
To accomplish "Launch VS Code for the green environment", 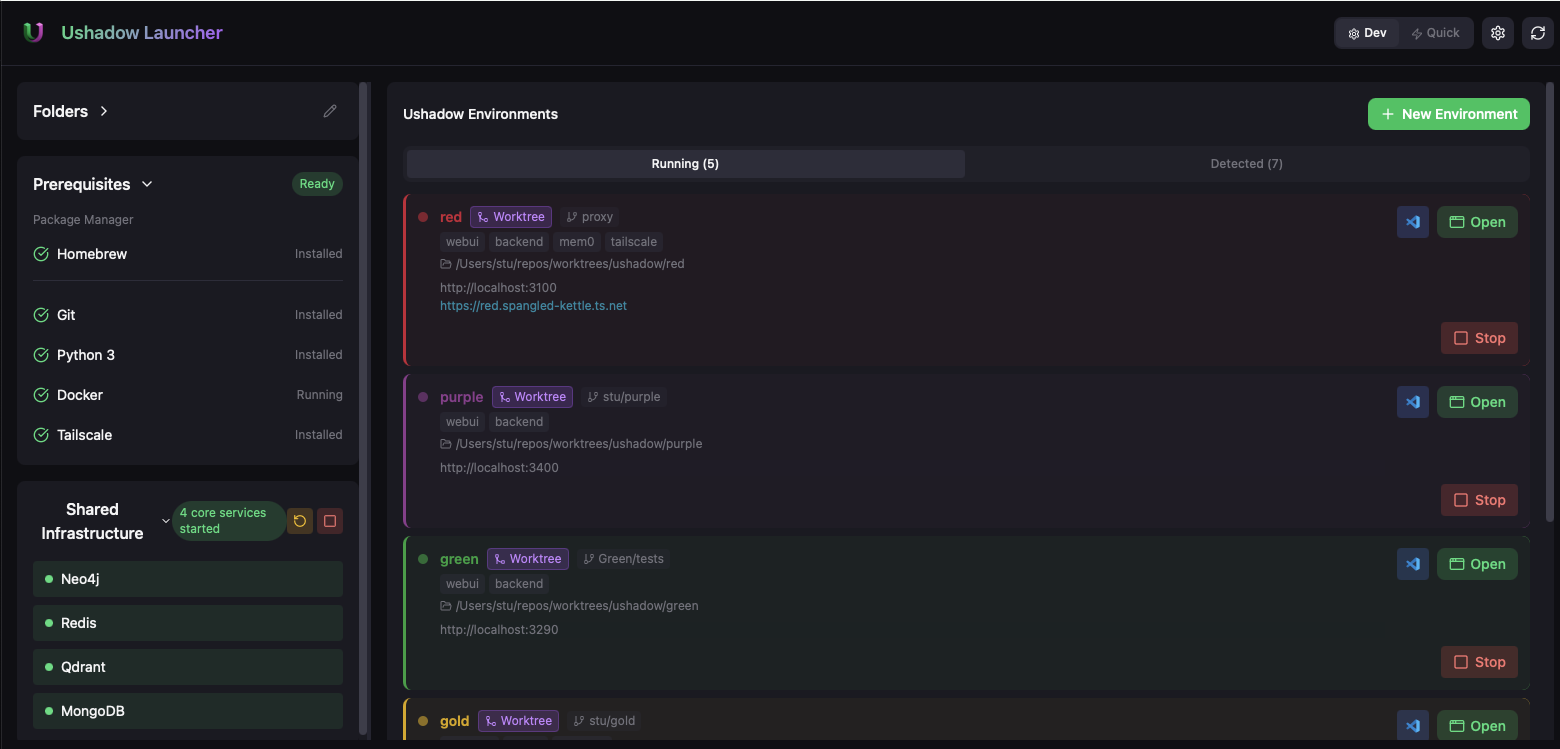I will pyautogui.click(x=1412, y=563).
